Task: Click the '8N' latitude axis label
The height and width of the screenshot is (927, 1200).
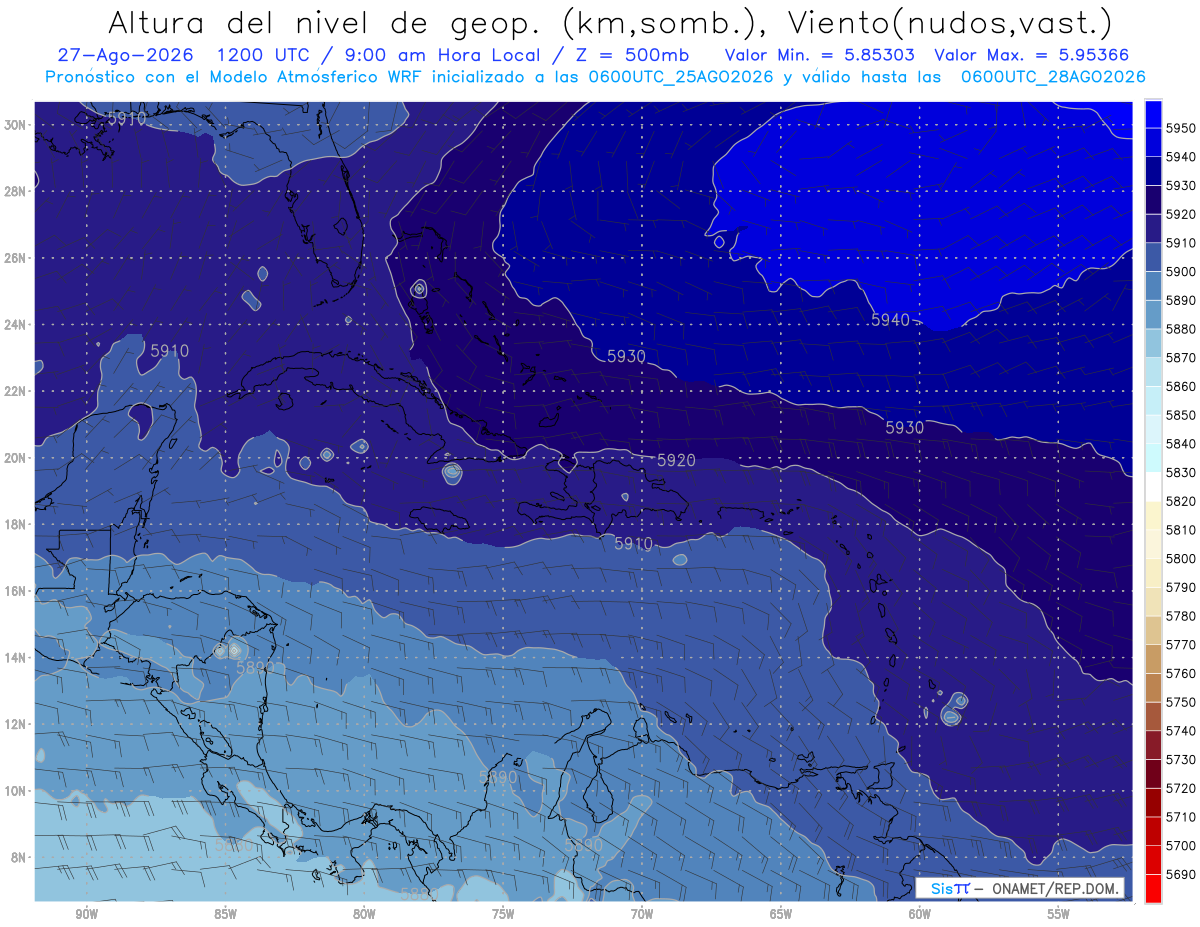Action: pos(18,858)
